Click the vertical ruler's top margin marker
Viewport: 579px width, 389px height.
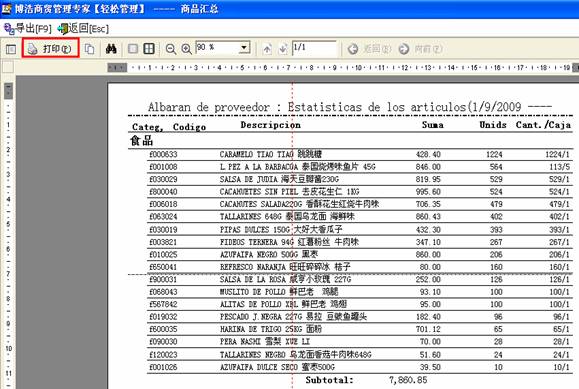click(x=8, y=91)
